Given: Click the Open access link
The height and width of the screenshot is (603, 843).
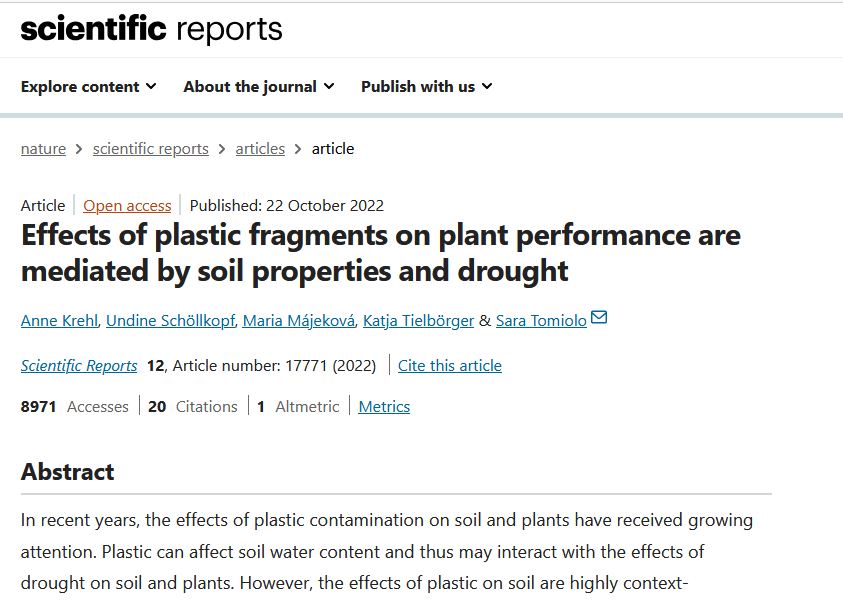Looking at the screenshot, I should (127, 206).
